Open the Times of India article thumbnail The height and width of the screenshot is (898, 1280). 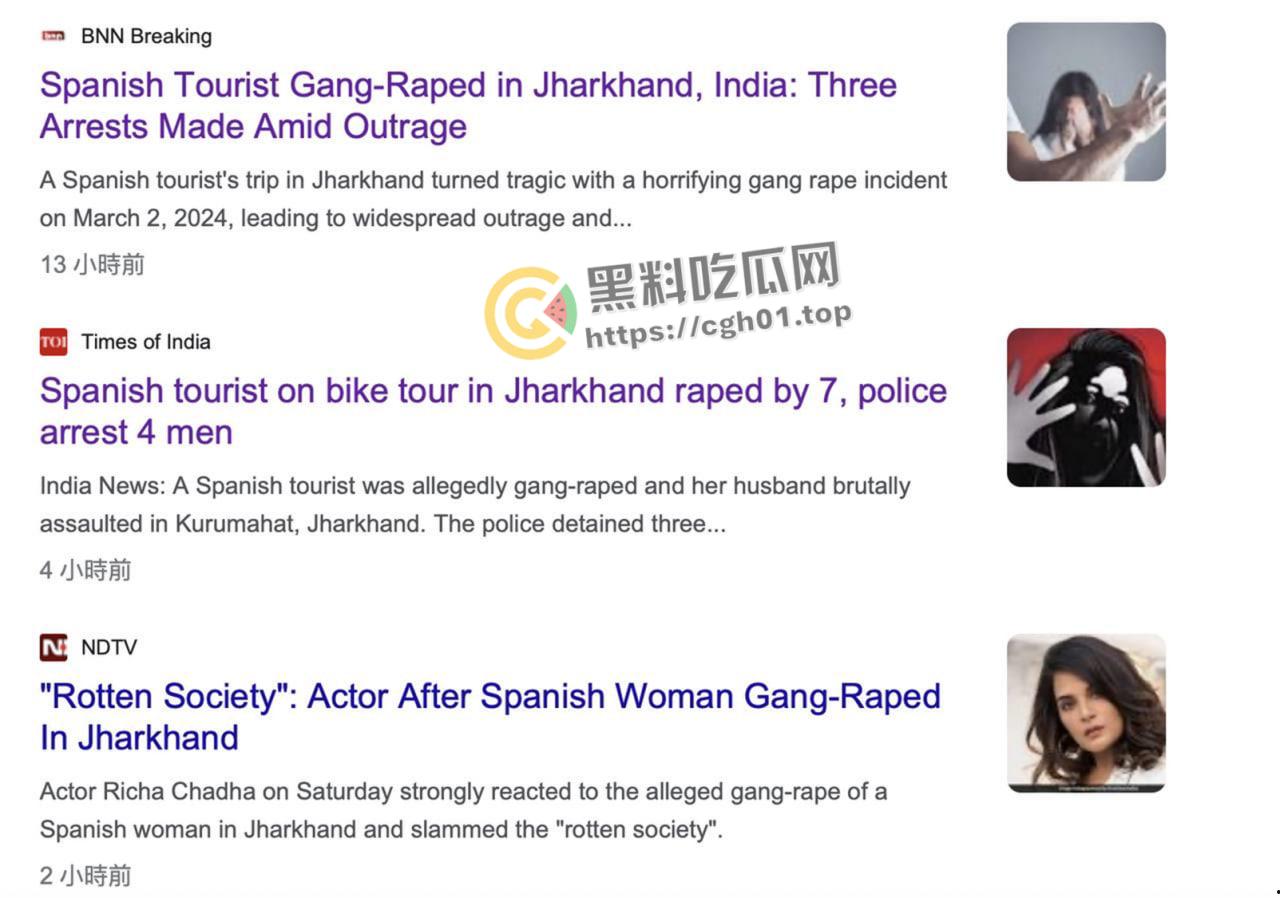[x=1086, y=407]
